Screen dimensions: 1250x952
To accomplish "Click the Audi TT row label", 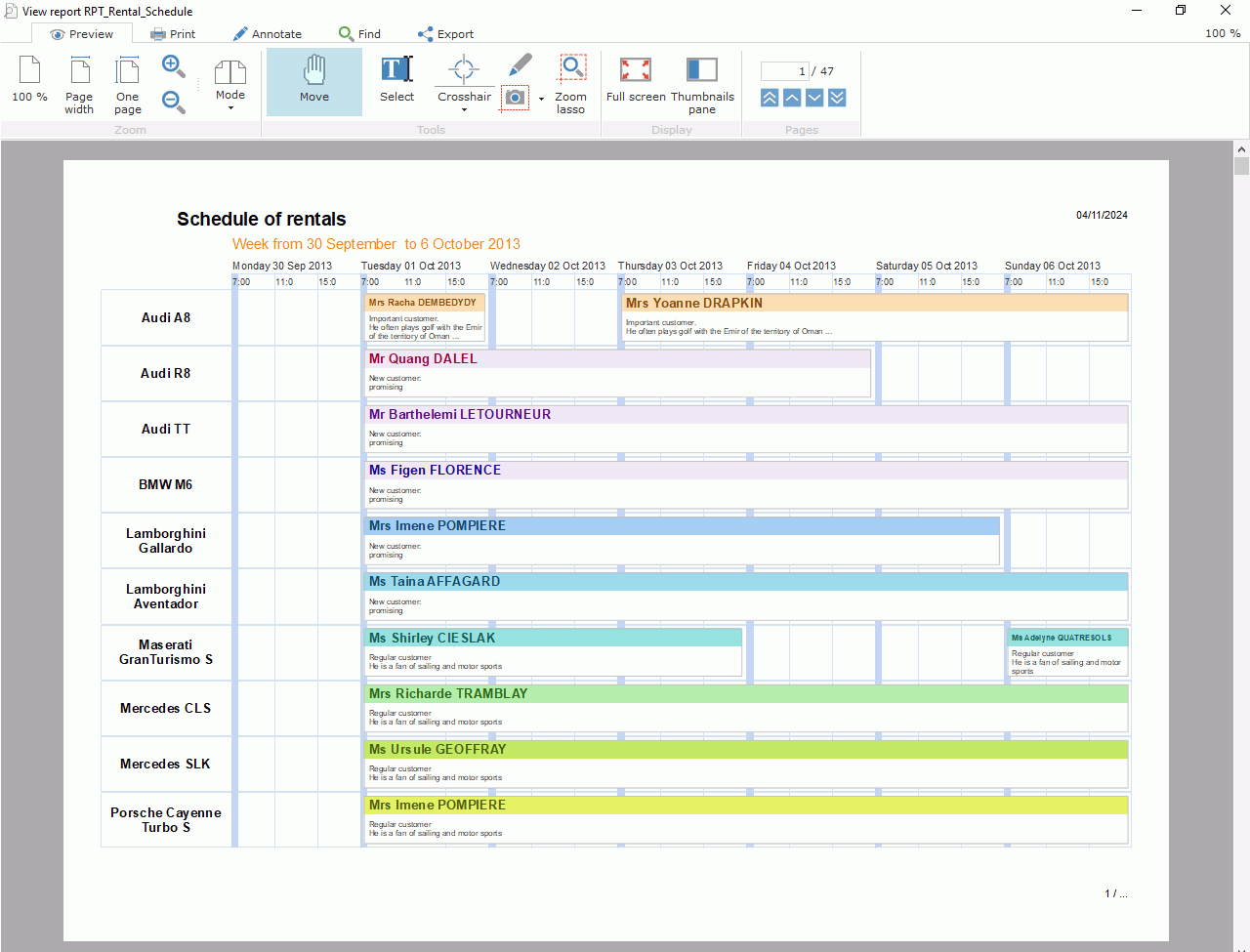I will [166, 429].
